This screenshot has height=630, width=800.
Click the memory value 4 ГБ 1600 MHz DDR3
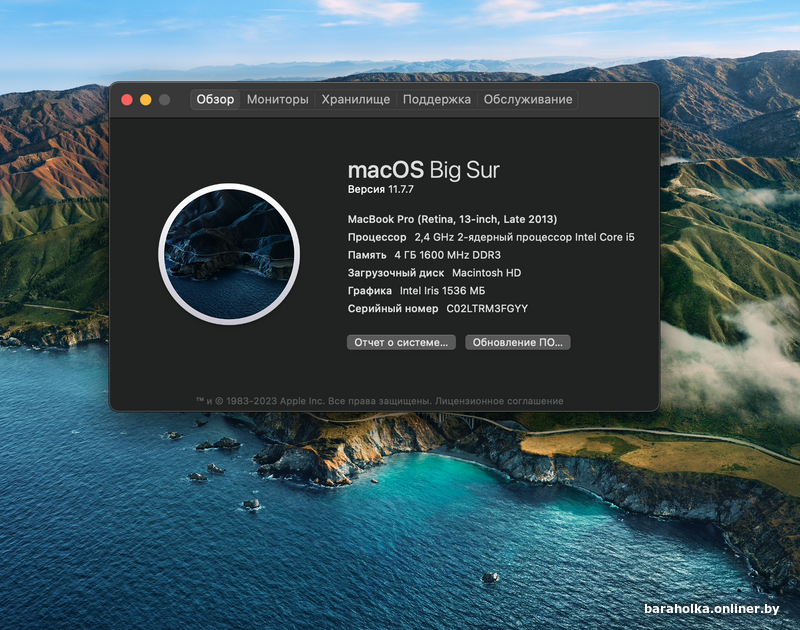(x=447, y=255)
